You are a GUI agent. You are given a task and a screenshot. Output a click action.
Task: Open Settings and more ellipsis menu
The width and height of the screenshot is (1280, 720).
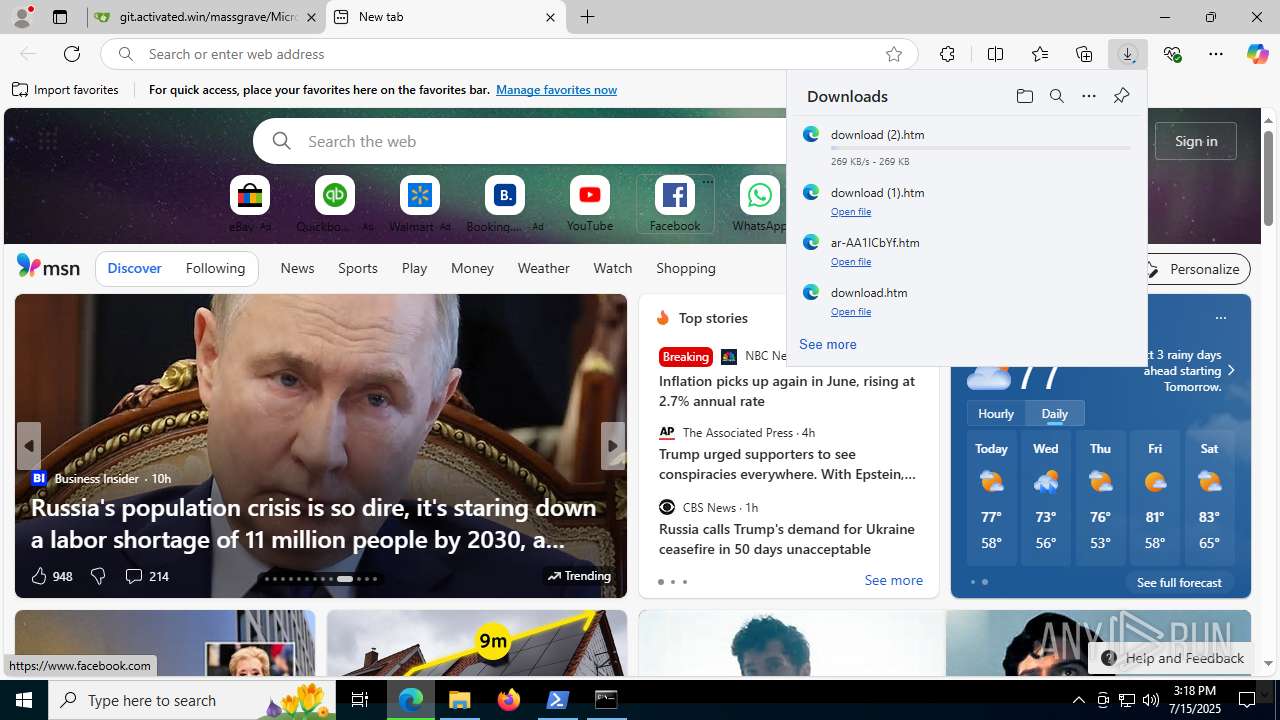(x=1216, y=54)
